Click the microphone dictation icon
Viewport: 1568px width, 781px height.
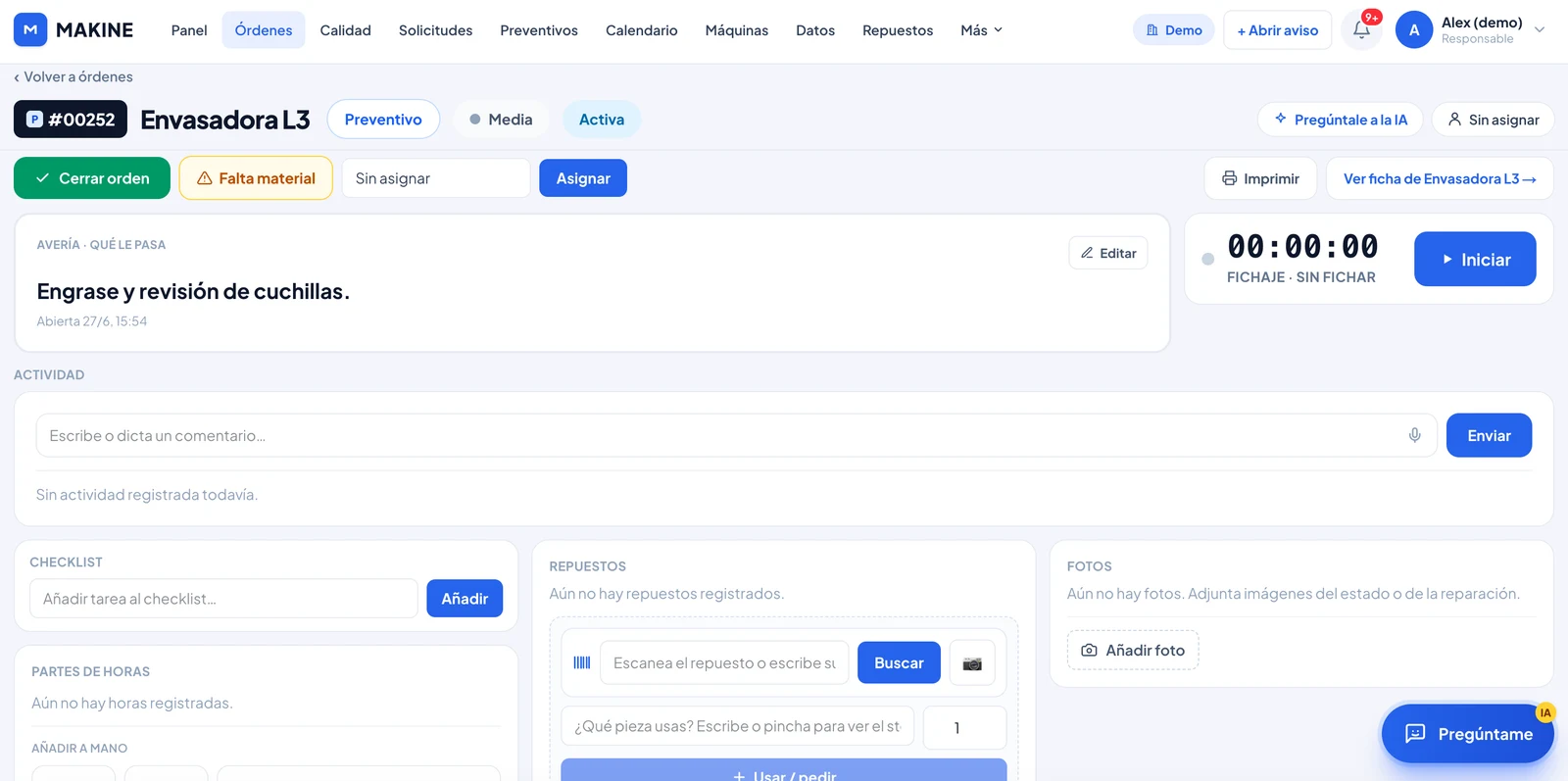point(1414,435)
